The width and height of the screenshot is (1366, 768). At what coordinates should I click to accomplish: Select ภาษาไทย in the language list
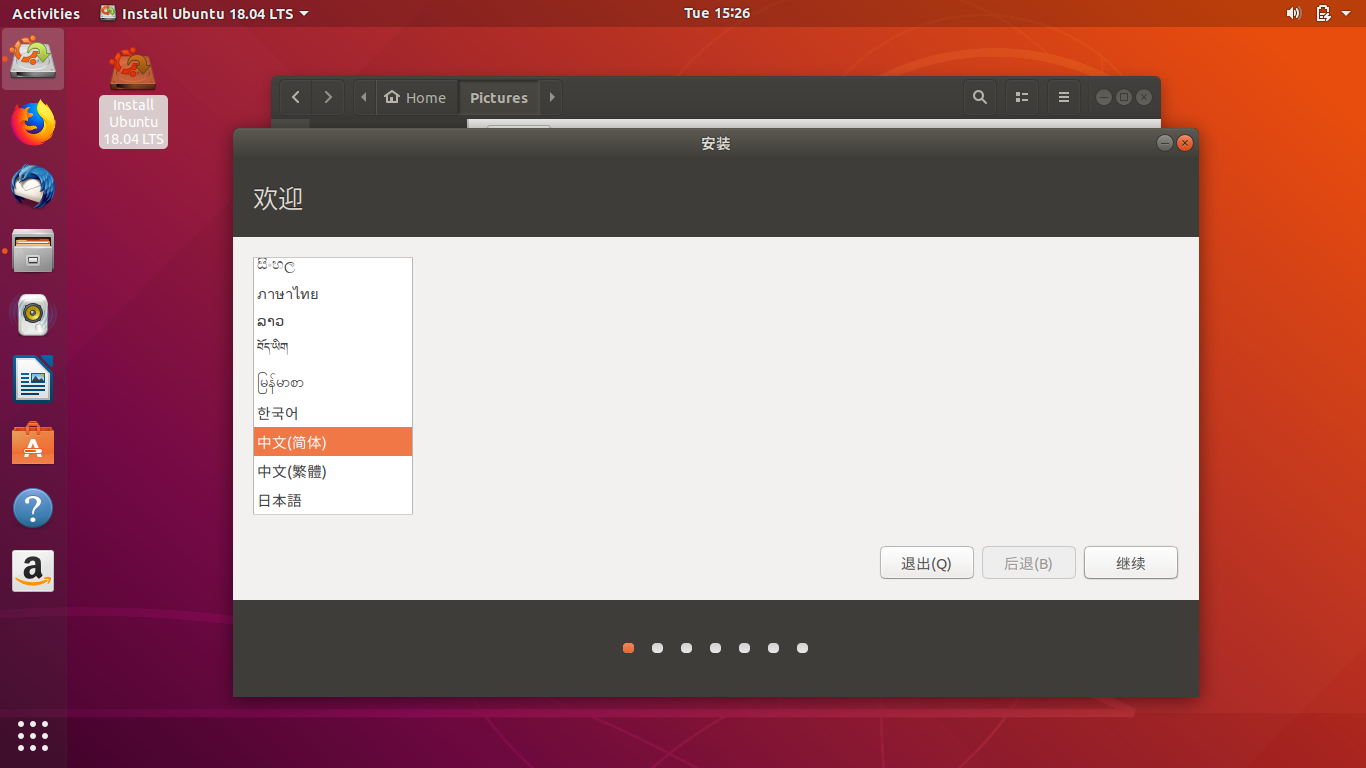[333, 294]
